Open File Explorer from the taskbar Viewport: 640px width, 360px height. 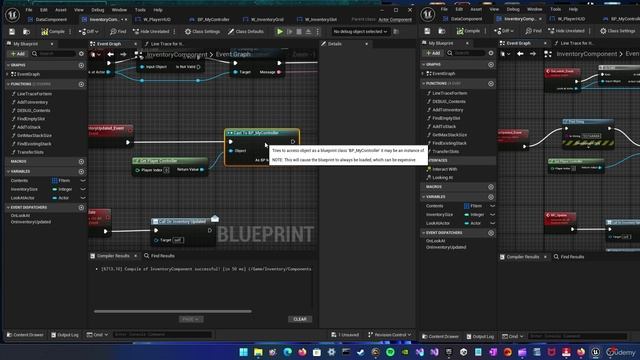click(258, 352)
